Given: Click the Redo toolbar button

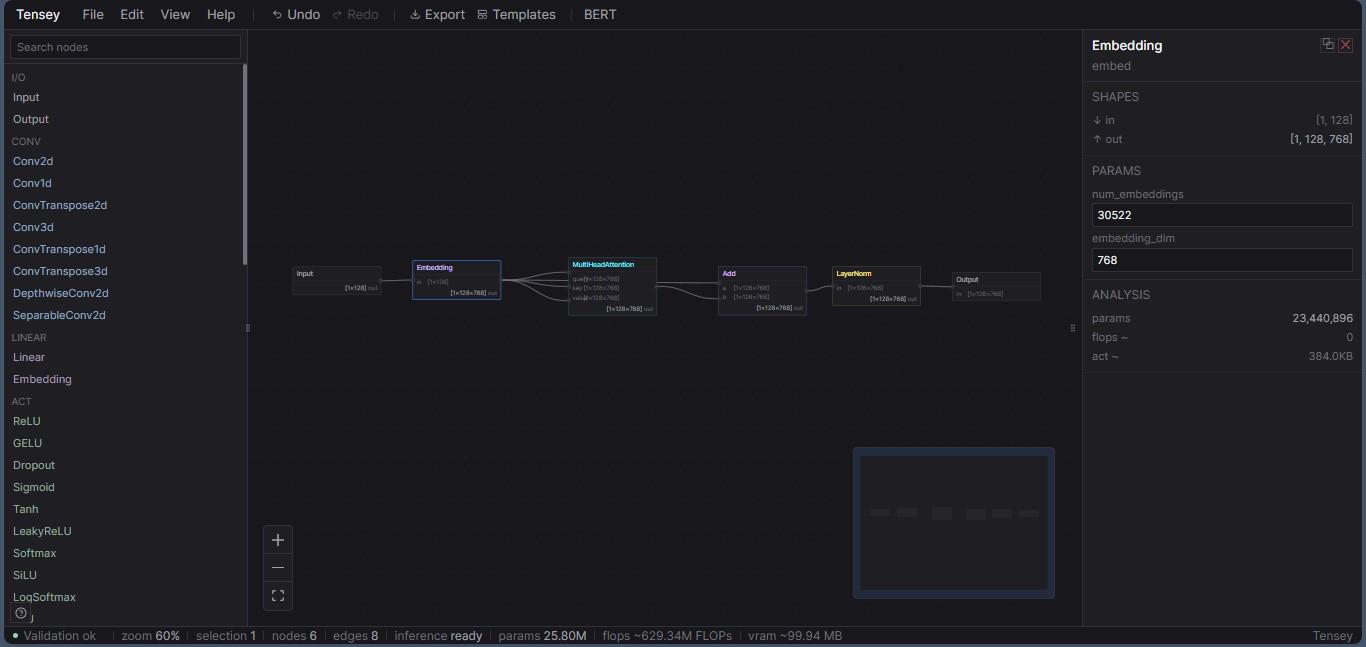Looking at the screenshot, I should coord(355,14).
